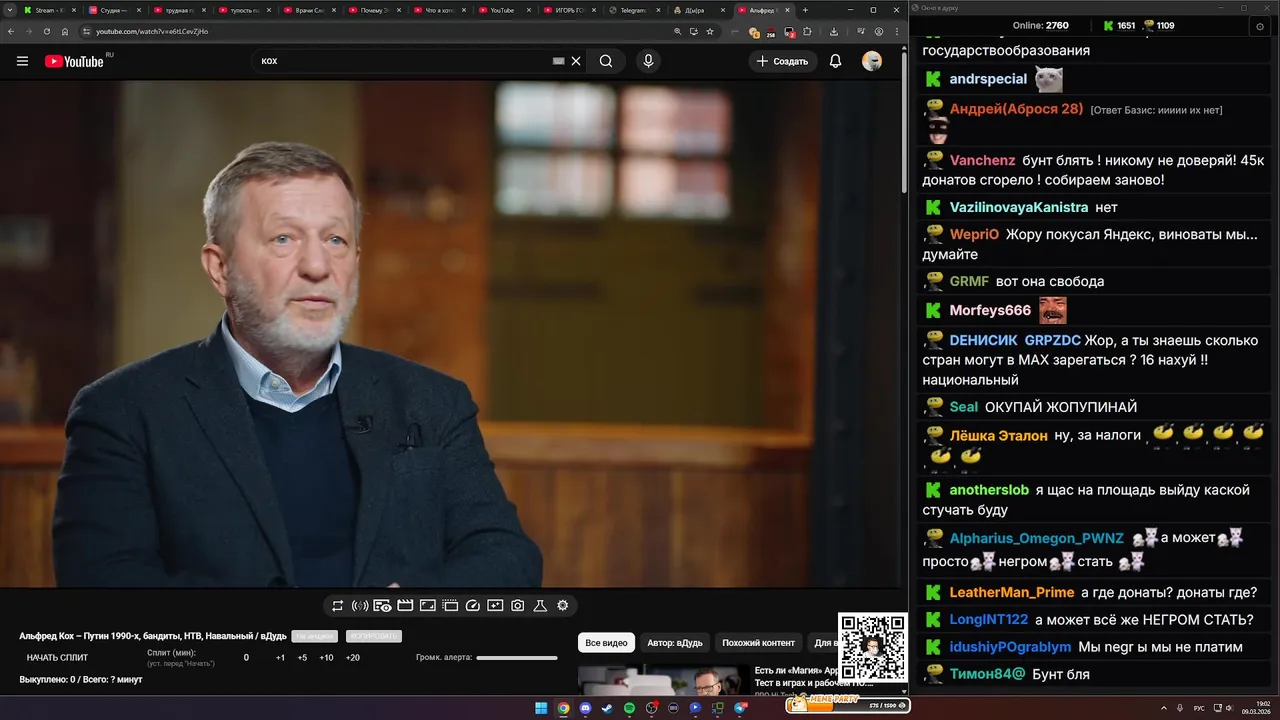Go to the YouTube home logo

coord(74,61)
